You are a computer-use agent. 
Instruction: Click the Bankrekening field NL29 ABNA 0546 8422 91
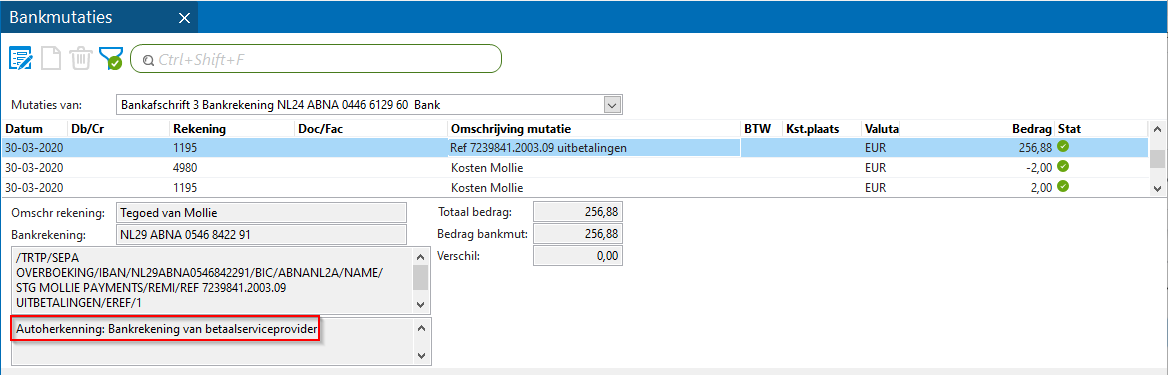(261, 235)
